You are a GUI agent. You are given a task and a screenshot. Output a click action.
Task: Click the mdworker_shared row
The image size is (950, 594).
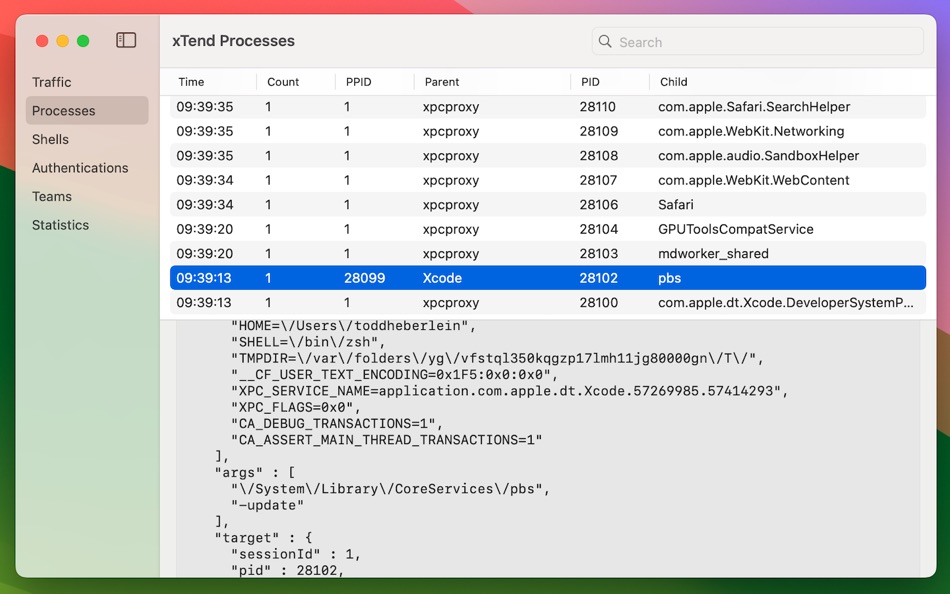[x=500, y=253]
